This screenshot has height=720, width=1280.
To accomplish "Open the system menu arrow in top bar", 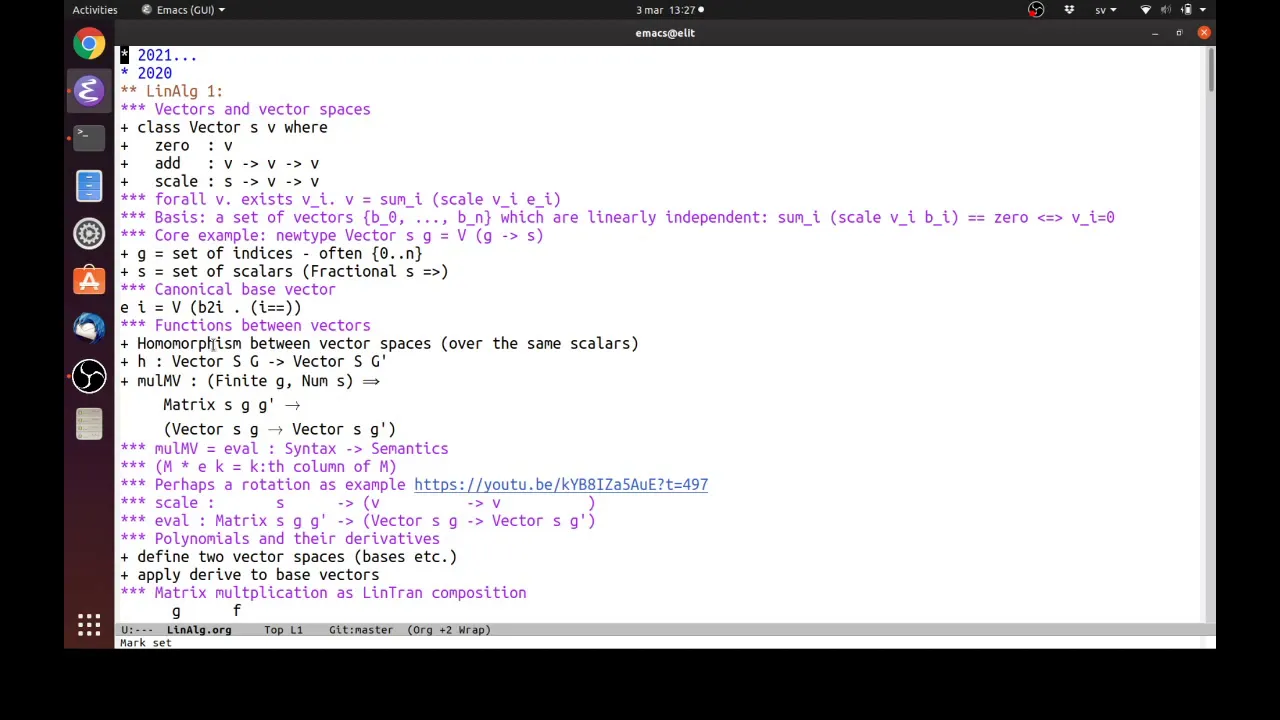I will click(1203, 10).
